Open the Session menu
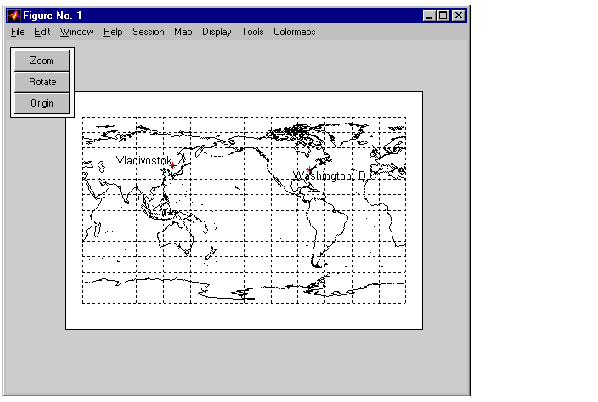Viewport: 598px width, 402px height. pos(148,32)
